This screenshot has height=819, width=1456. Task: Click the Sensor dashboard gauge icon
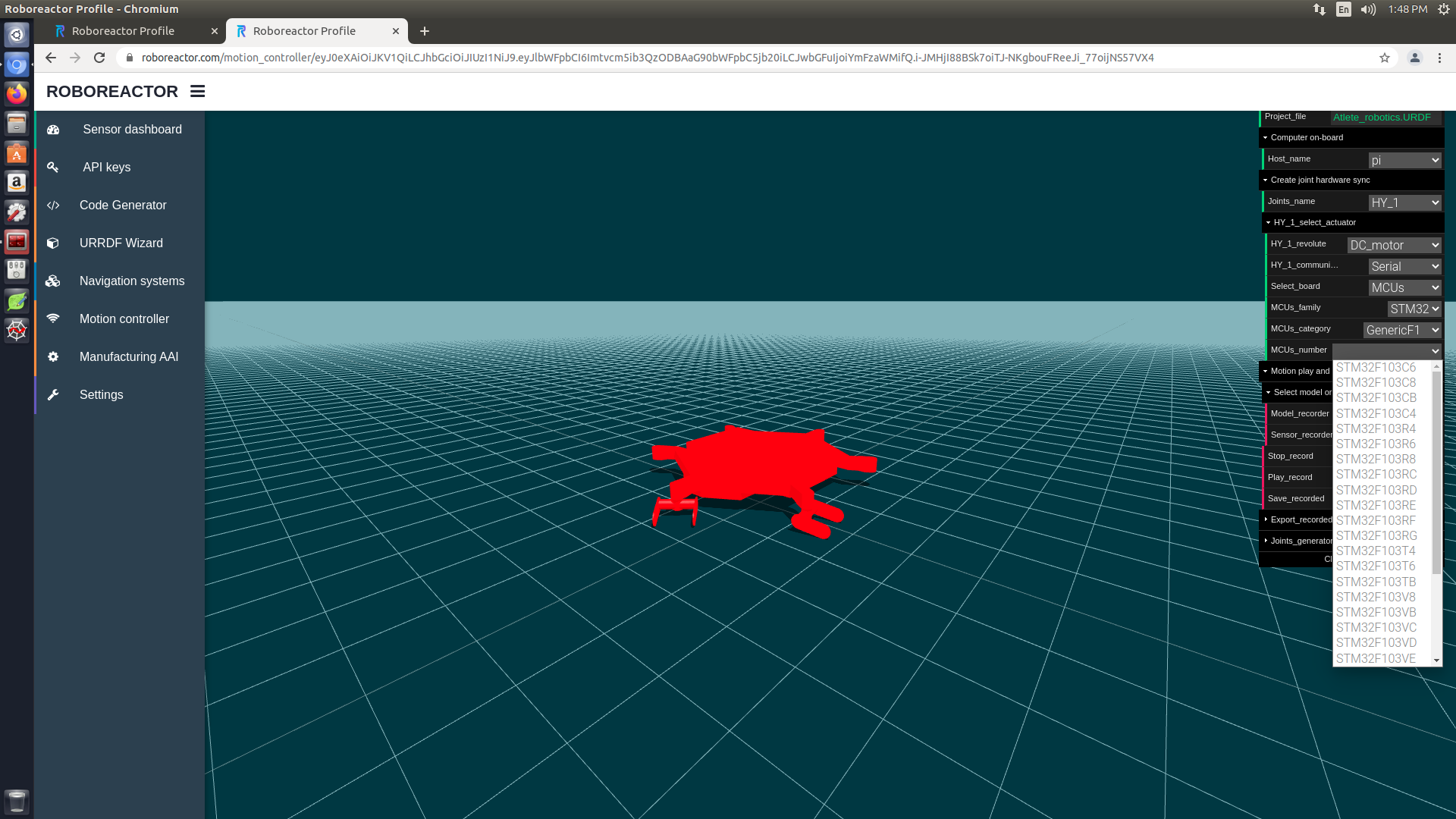[x=53, y=130]
